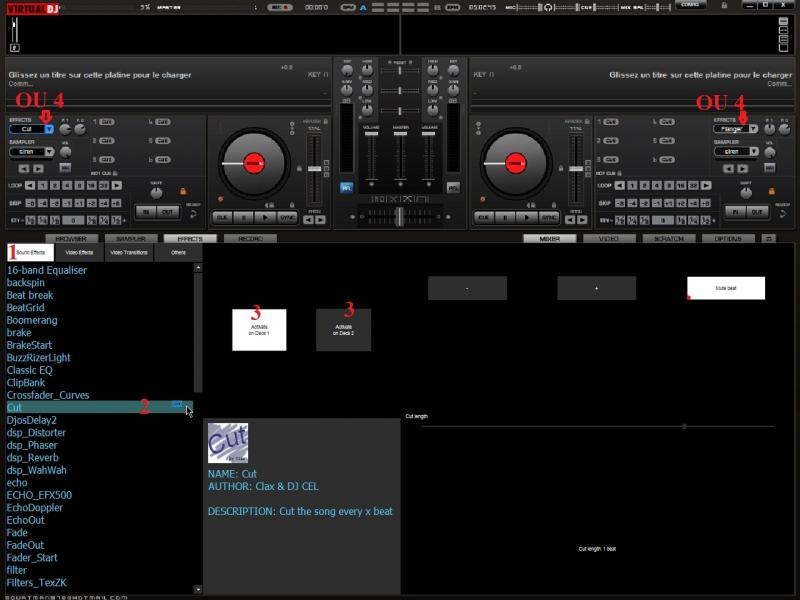Toggle Activate on Deck 1 for Cut
This screenshot has width=800, height=600.
pyautogui.click(x=259, y=329)
